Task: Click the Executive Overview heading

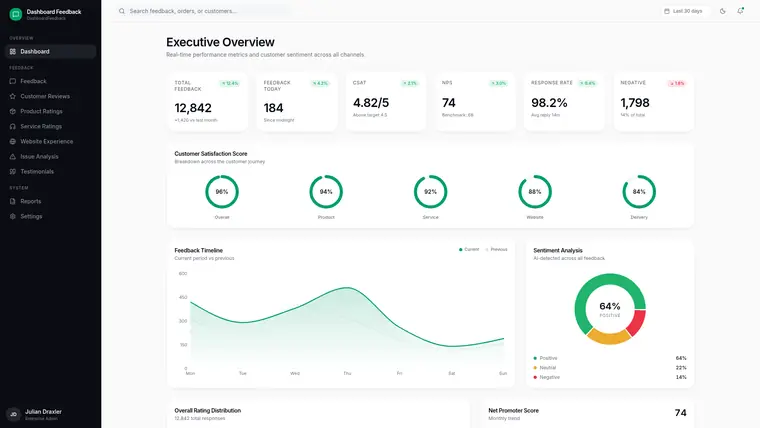Action: click(x=220, y=42)
